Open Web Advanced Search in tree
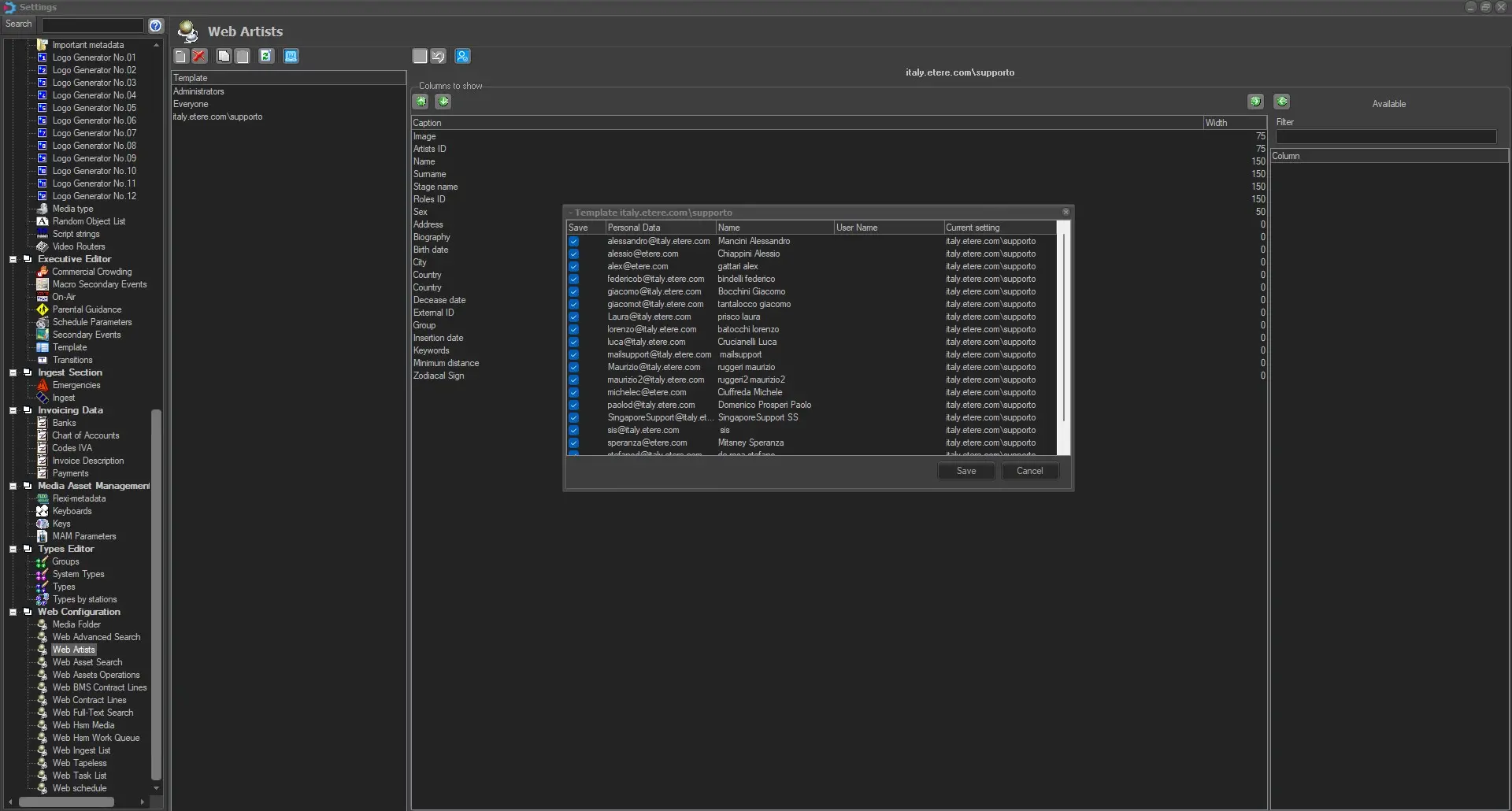The height and width of the screenshot is (811, 1512). coord(96,637)
